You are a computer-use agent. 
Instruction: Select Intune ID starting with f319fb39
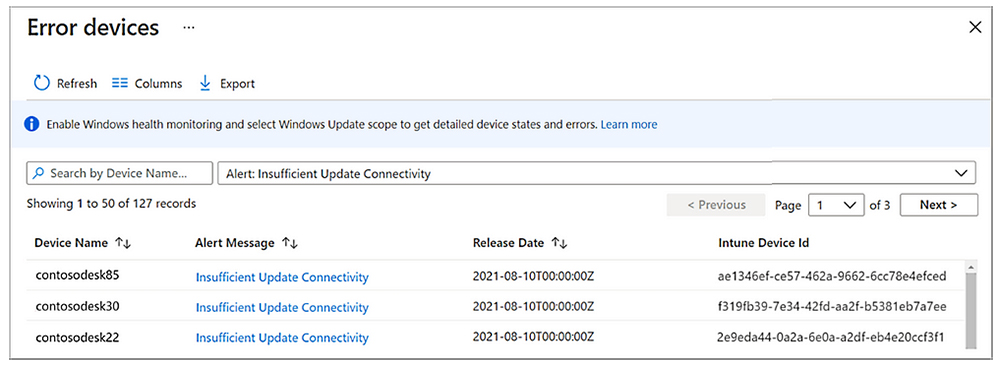[x=832, y=306]
